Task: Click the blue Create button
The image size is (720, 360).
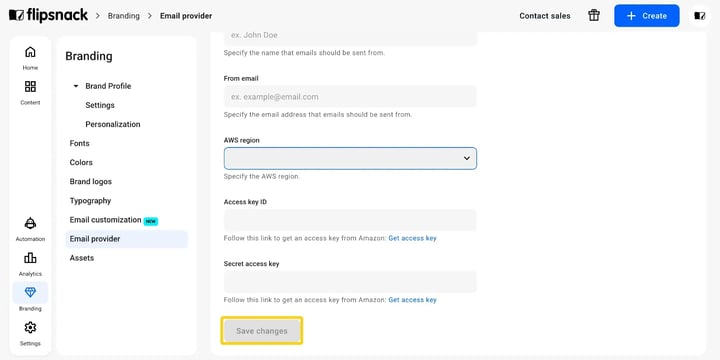Action: click(x=647, y=16)
